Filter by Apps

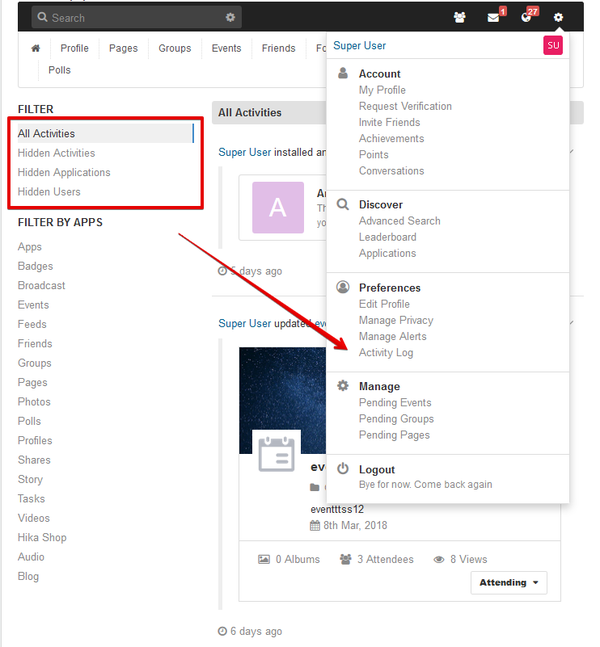point(29,247)
